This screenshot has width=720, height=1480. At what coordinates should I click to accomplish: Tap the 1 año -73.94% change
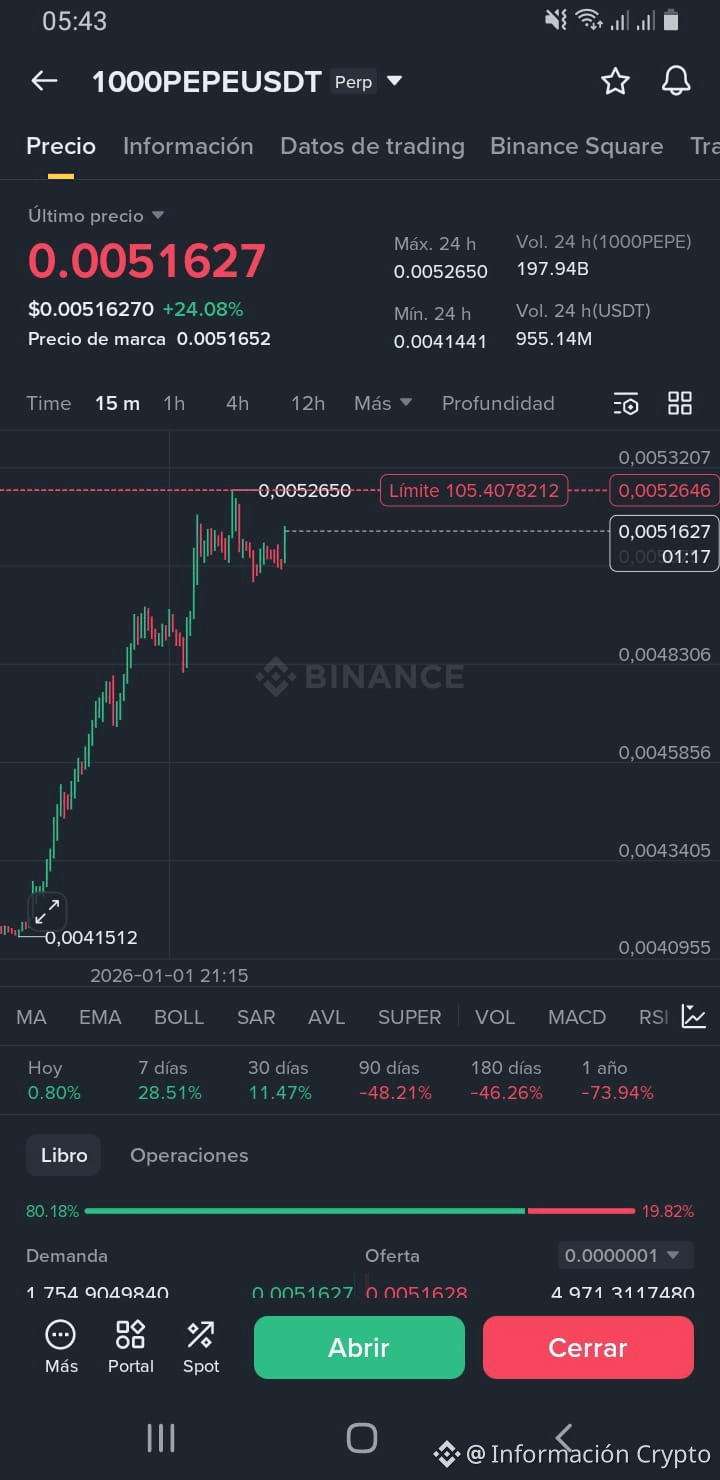coord(617,1080)
